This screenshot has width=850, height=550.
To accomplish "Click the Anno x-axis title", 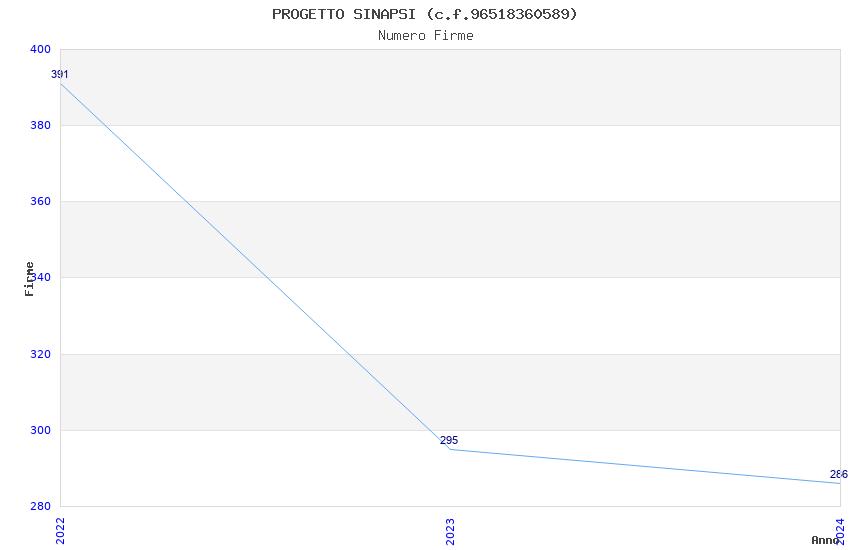I will (825, 540).
